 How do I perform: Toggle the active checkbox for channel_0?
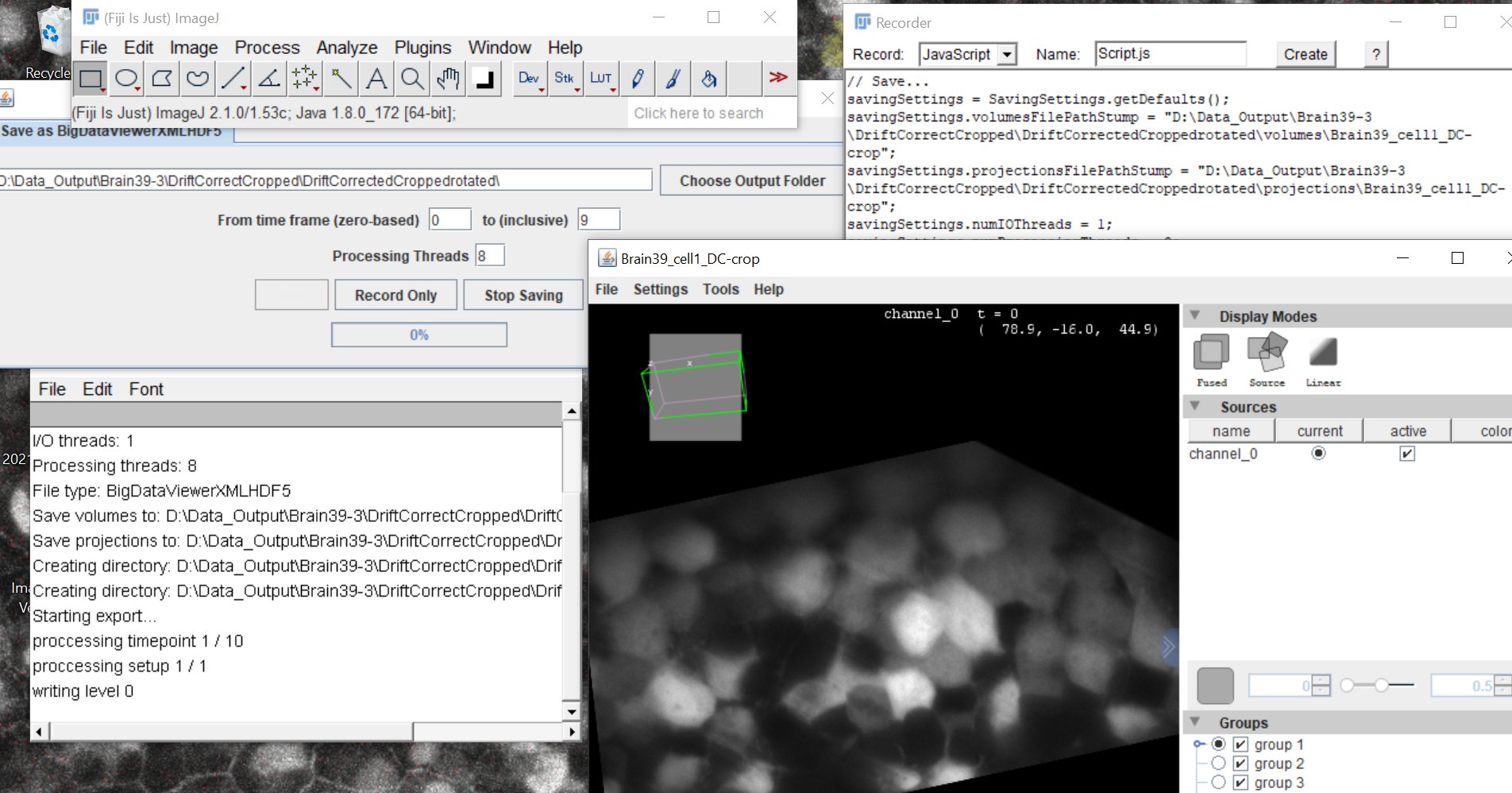pos(1407,454)
